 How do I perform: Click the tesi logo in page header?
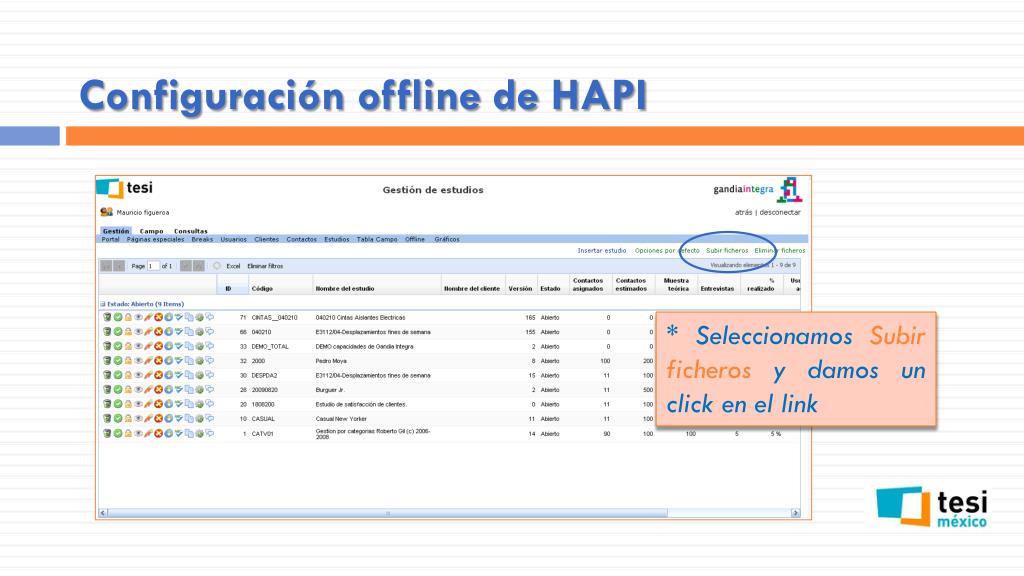[x=125, y=188]
